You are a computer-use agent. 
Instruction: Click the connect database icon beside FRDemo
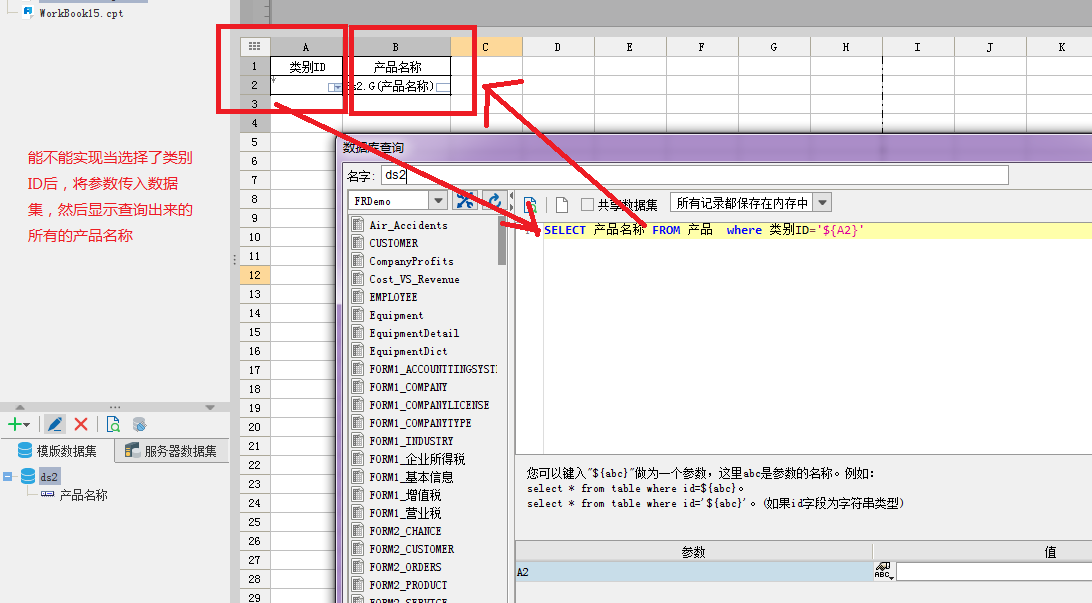tap(465, 201)
